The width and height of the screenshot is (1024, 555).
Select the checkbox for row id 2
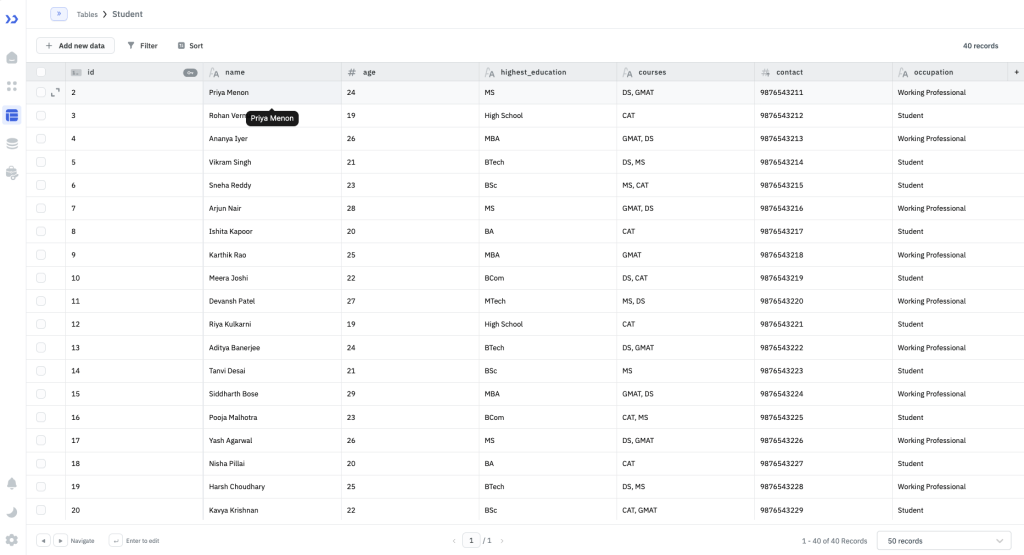[41, 92]
